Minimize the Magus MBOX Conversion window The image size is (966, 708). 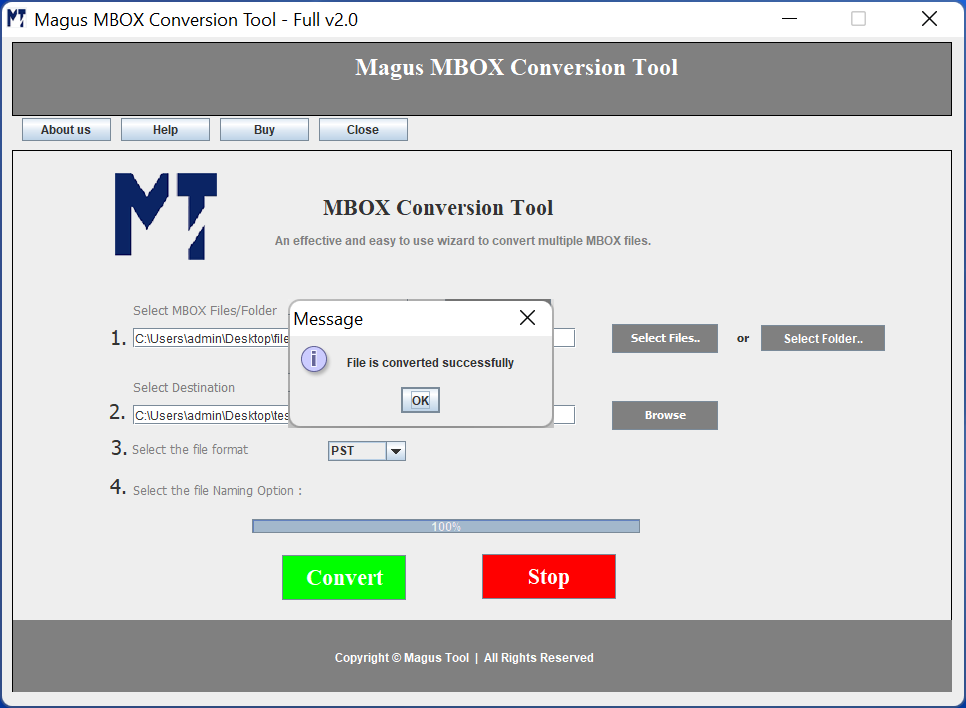(x=788, y=19)
